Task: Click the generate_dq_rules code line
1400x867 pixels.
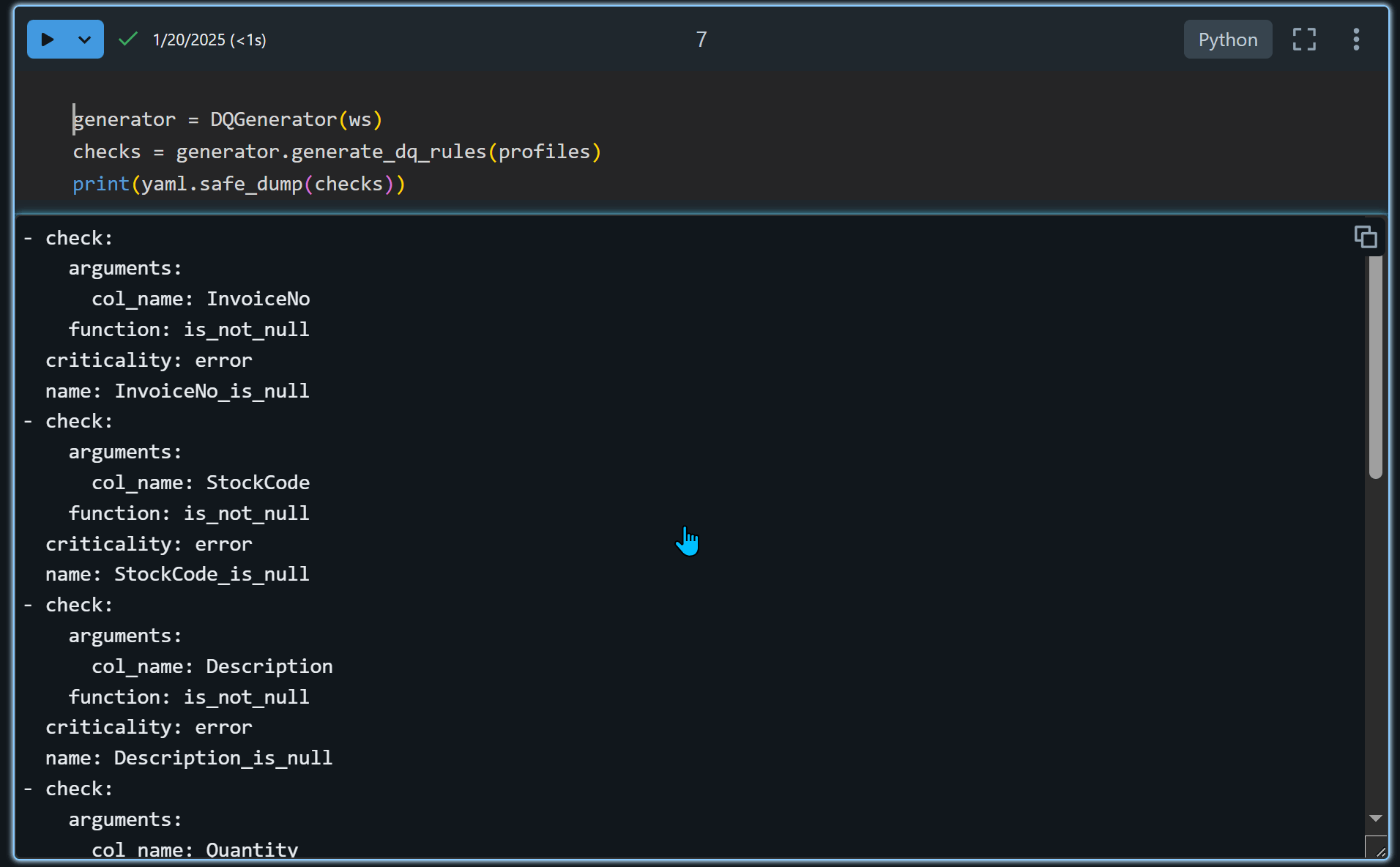Action: [337, 152]
